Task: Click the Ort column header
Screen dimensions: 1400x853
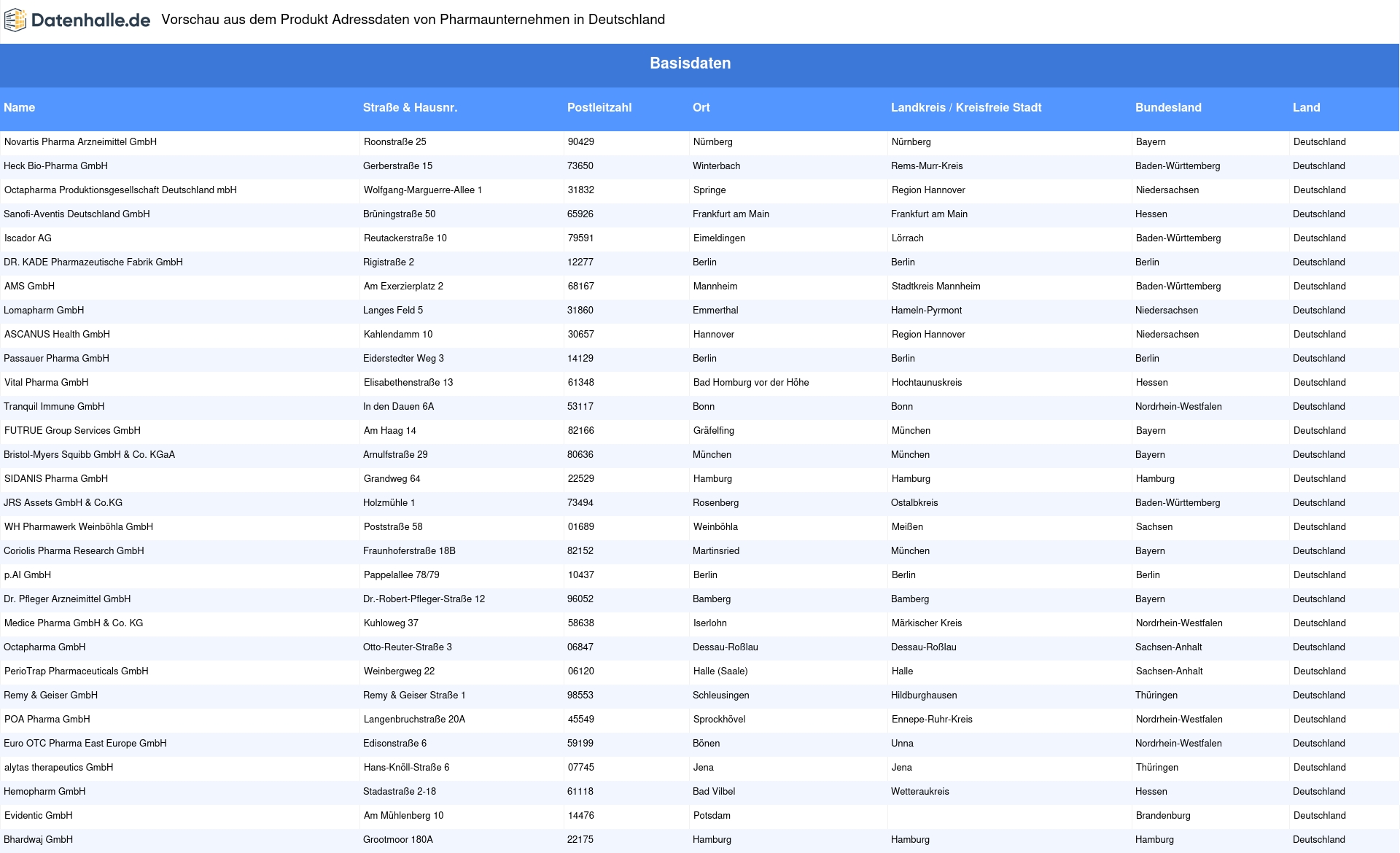Action: [701, 108]
